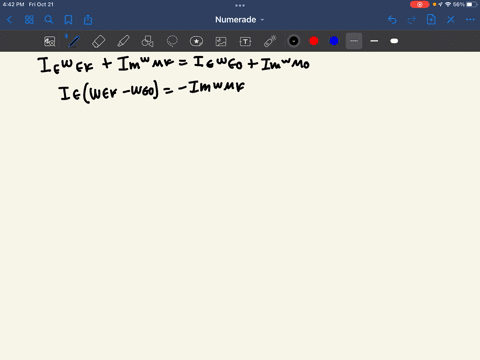Select the thick stroke width
This screenshot has height=360, width=480.
394,41
